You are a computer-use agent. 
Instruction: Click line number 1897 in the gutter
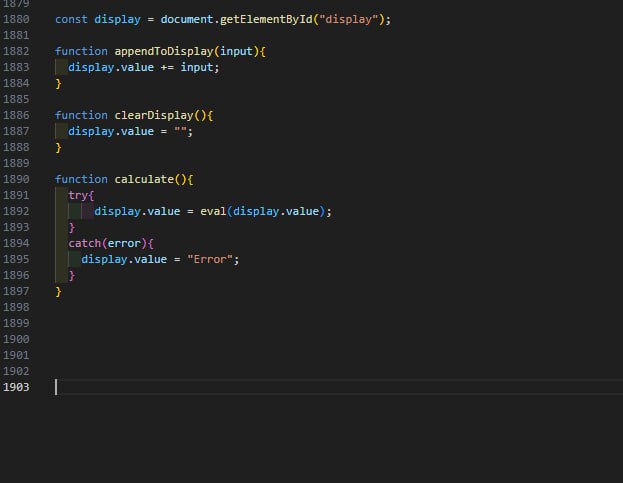click(x=16, y=291)
